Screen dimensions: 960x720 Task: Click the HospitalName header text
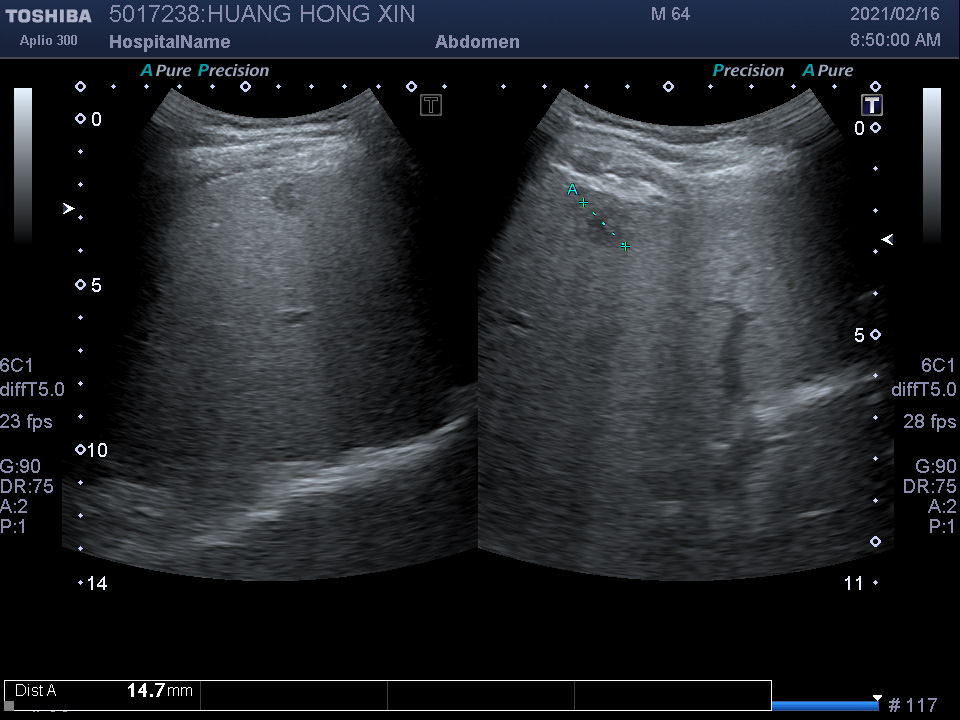point(169,42)
